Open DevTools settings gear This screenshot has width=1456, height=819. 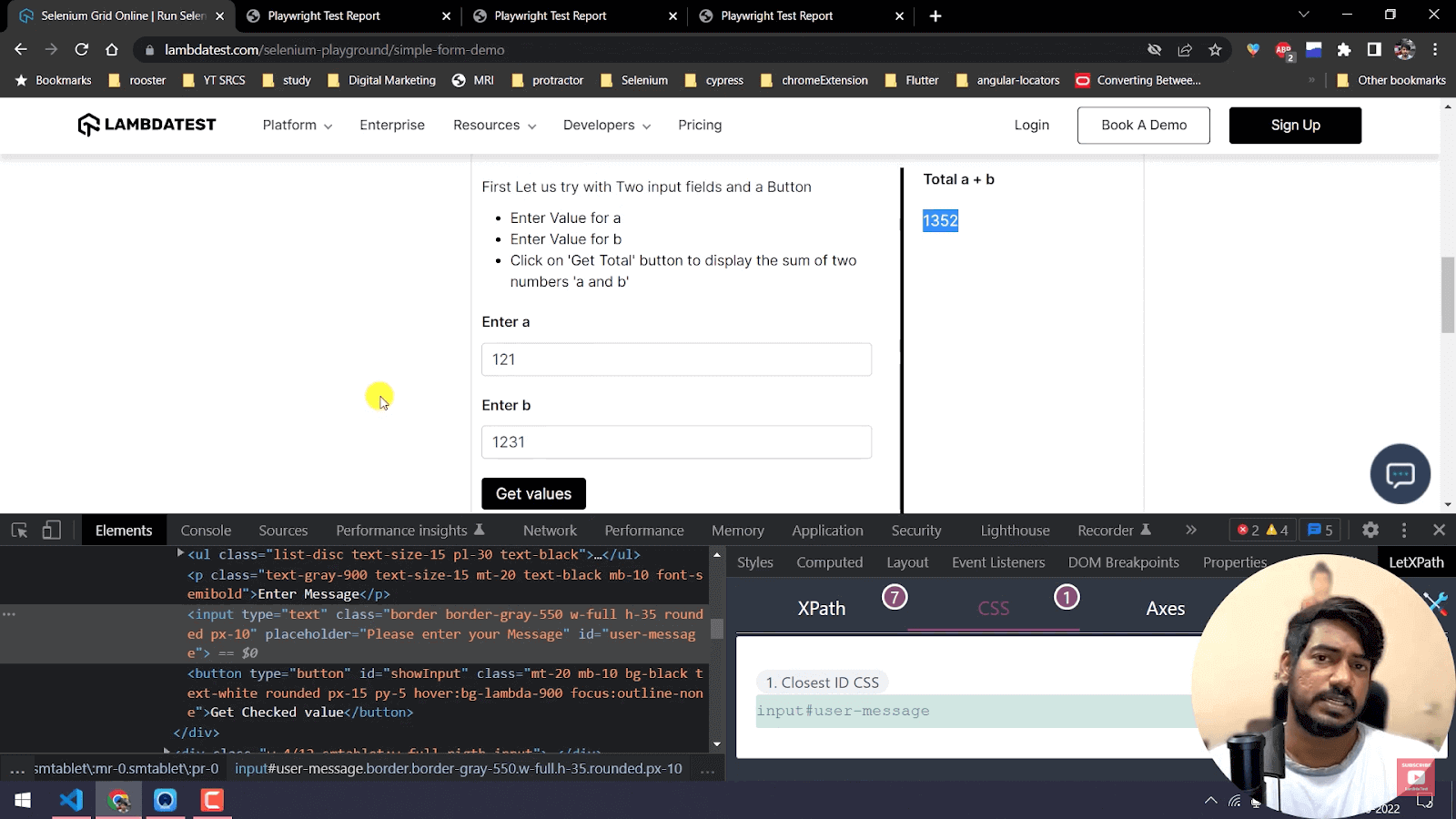1370,530
